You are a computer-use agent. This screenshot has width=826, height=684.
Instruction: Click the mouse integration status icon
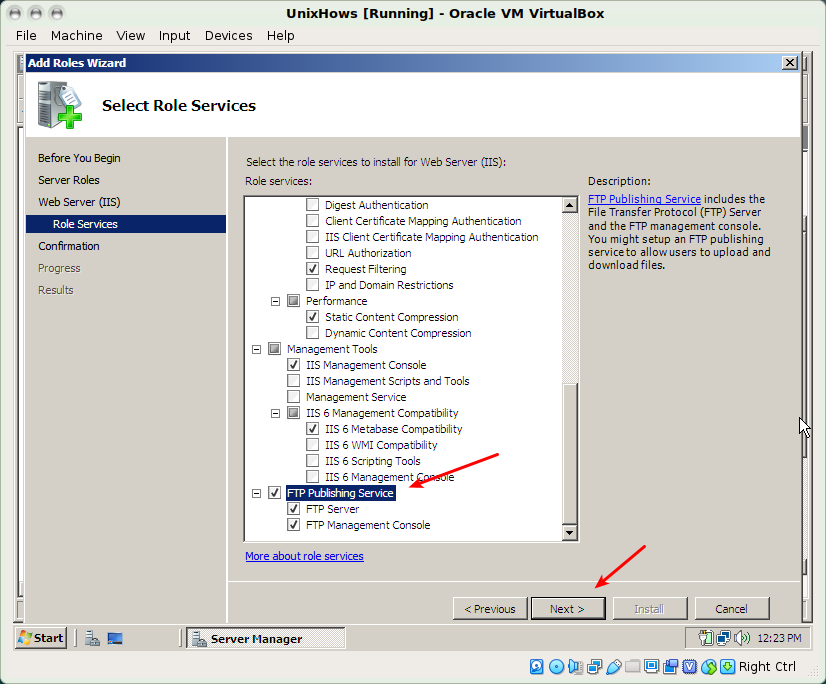pos(709,667)
